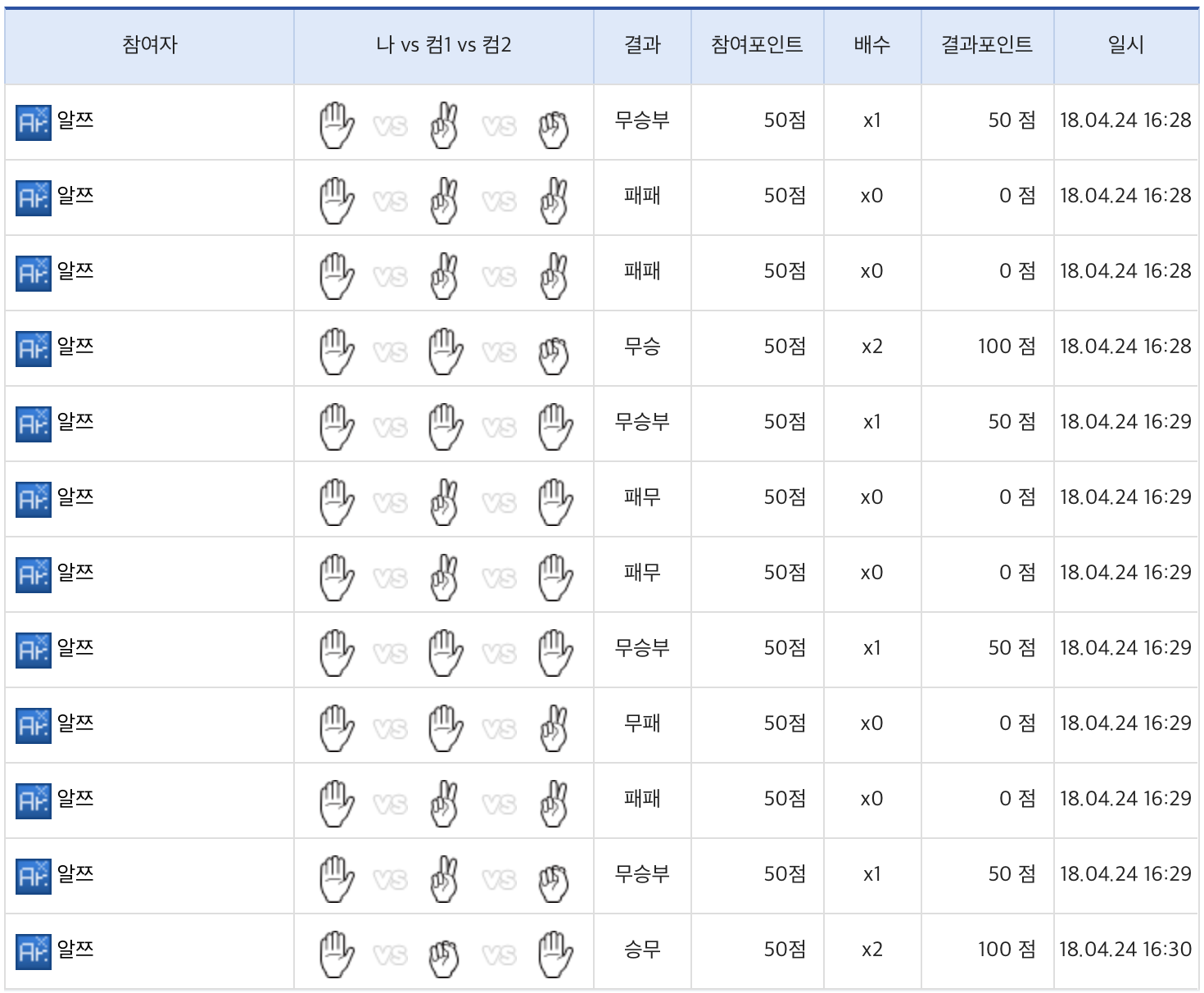Viewport: 1204px width, 993px height.
Task: Click the 결과포인트 column header
Action: point(987,45)
